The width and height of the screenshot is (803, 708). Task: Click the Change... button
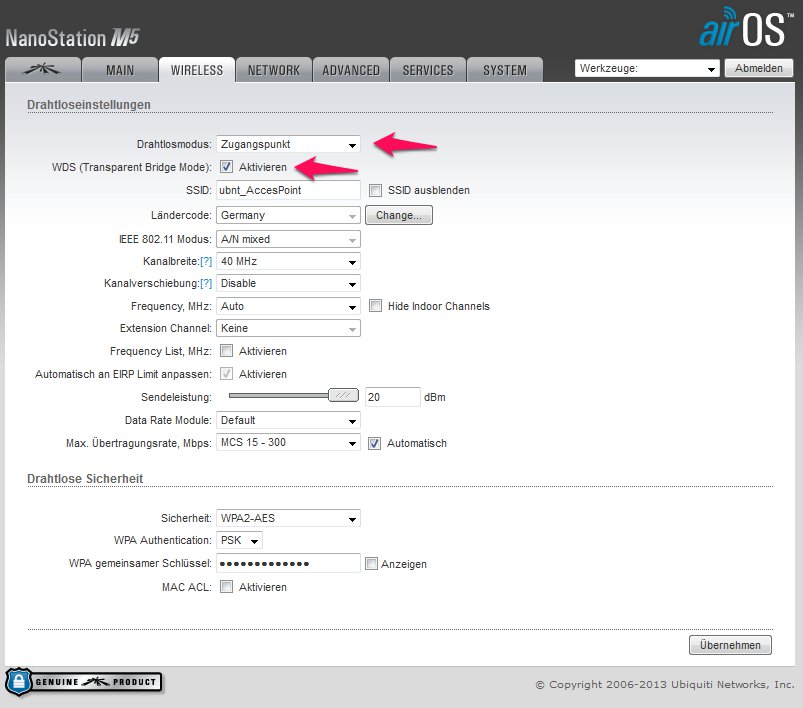[x=399, y=215]
